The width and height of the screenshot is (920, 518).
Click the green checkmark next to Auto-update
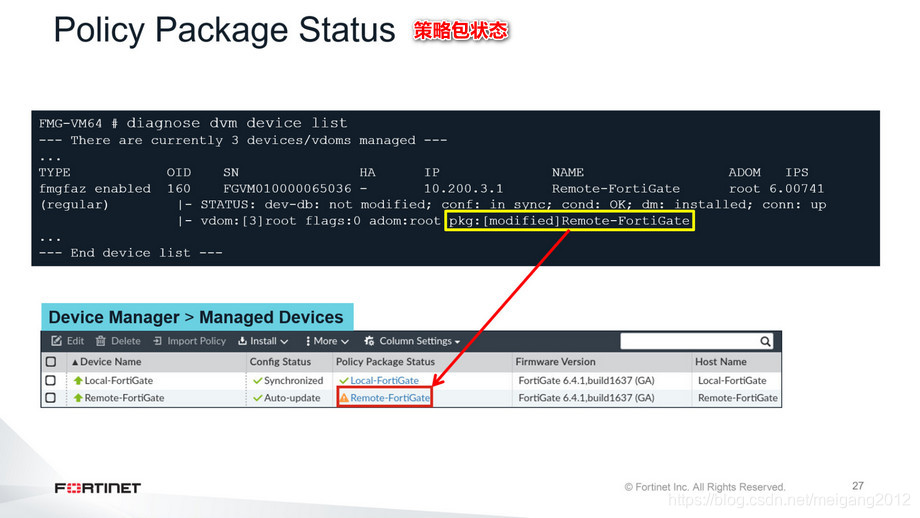[x=257, y=398]
